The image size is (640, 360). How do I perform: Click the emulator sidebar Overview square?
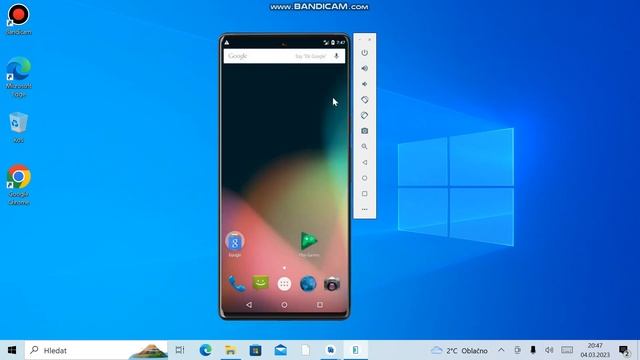point(364,194)
